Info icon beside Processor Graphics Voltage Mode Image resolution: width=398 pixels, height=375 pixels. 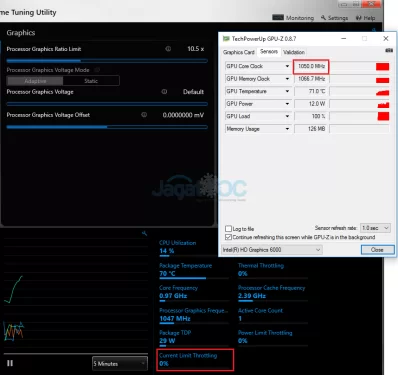pyautogui.click(x=97, y=70)
